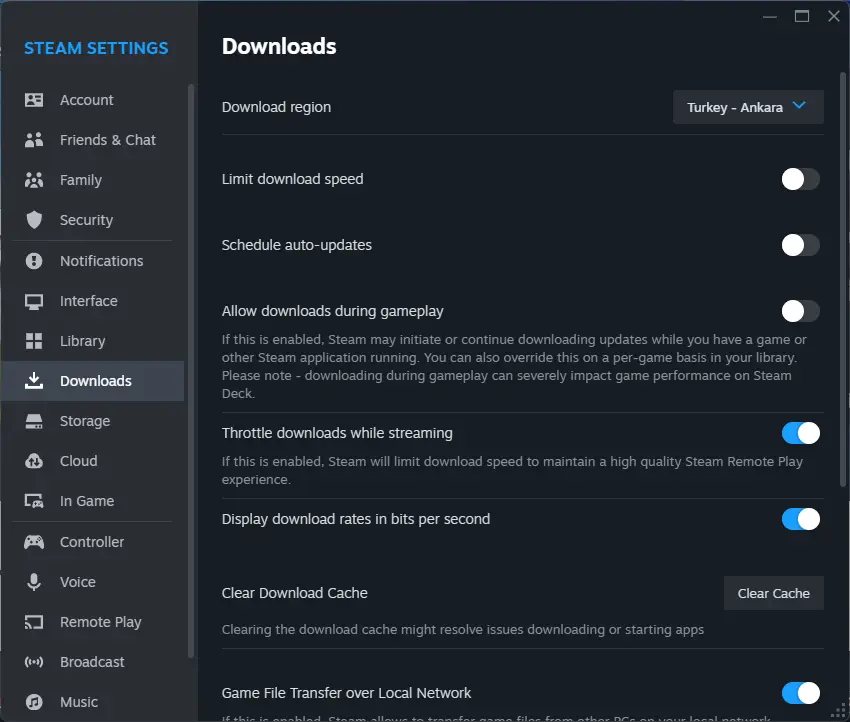Viewport: 850px width, 722px height.
Task: Click the Controller gamepad icon
Action: point(34,542)
